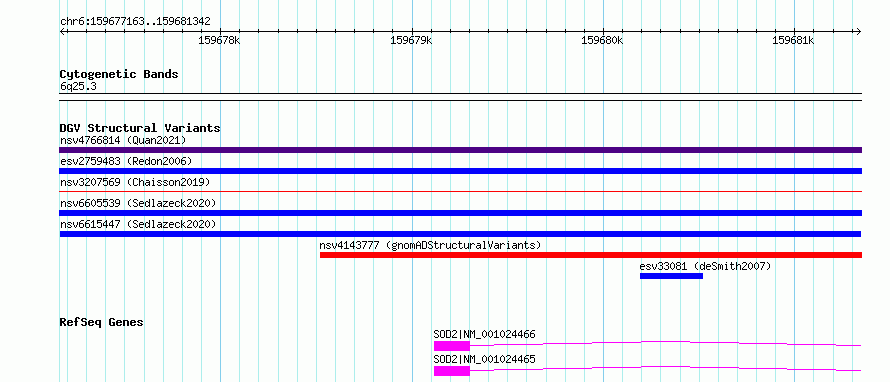Click the SOD2|NM_001024466 magenta exon block
The width and height of the screenshot is (890, 382).
tap(452, 346)
